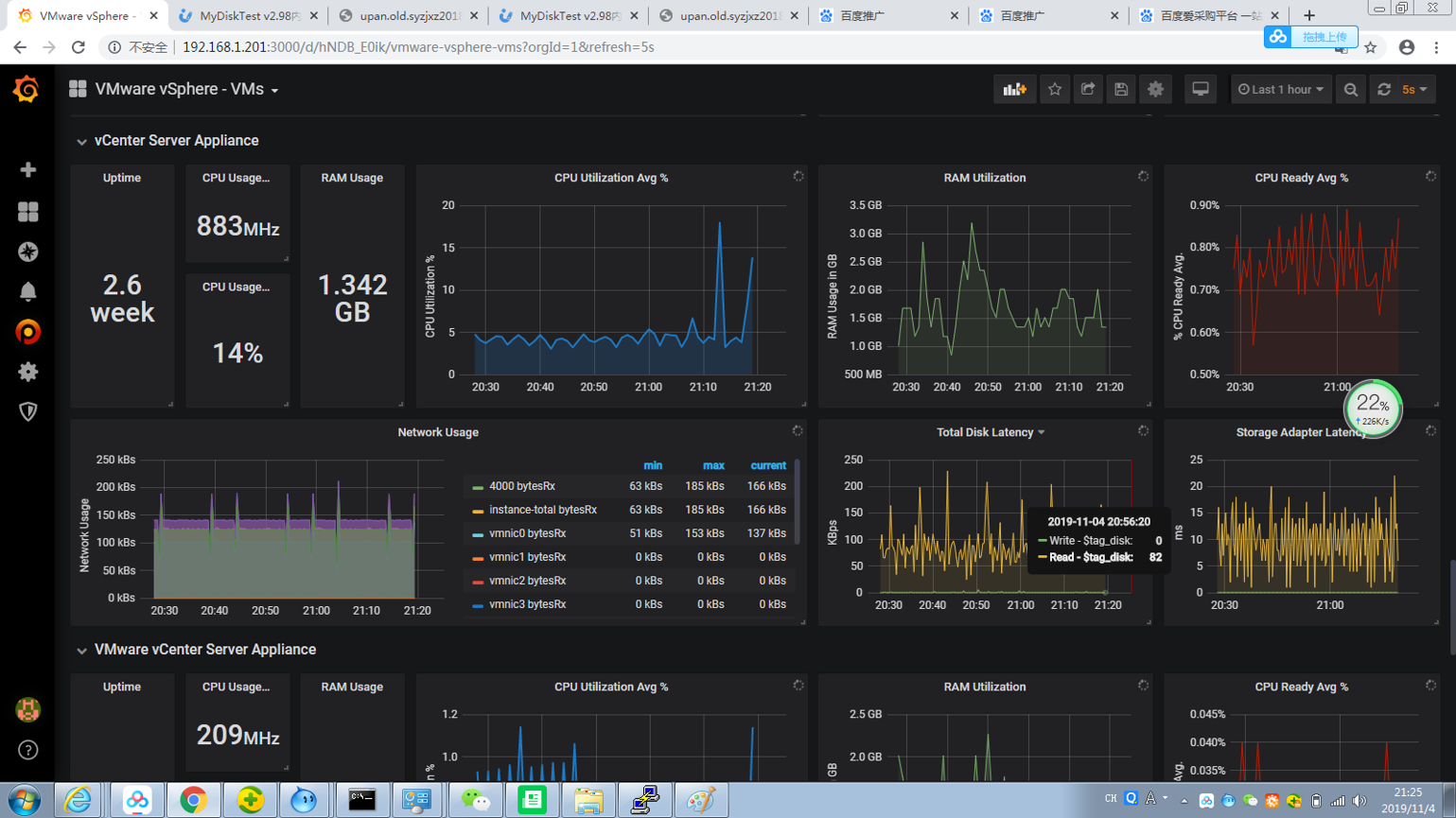Open the Alerting bell in sidebar

point(27,291)
